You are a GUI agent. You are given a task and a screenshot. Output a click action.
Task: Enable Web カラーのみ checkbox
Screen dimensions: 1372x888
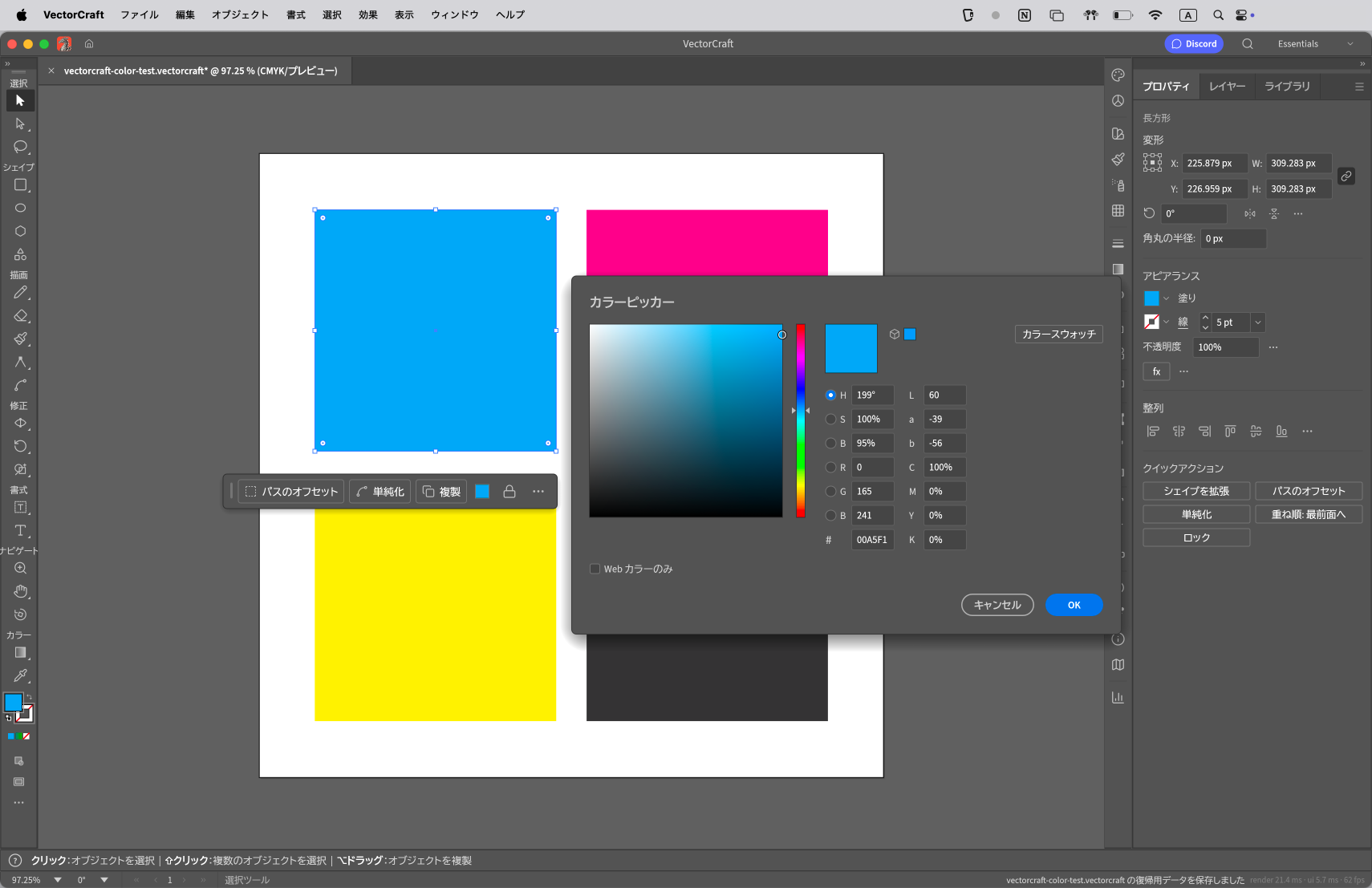click(595, 569)
